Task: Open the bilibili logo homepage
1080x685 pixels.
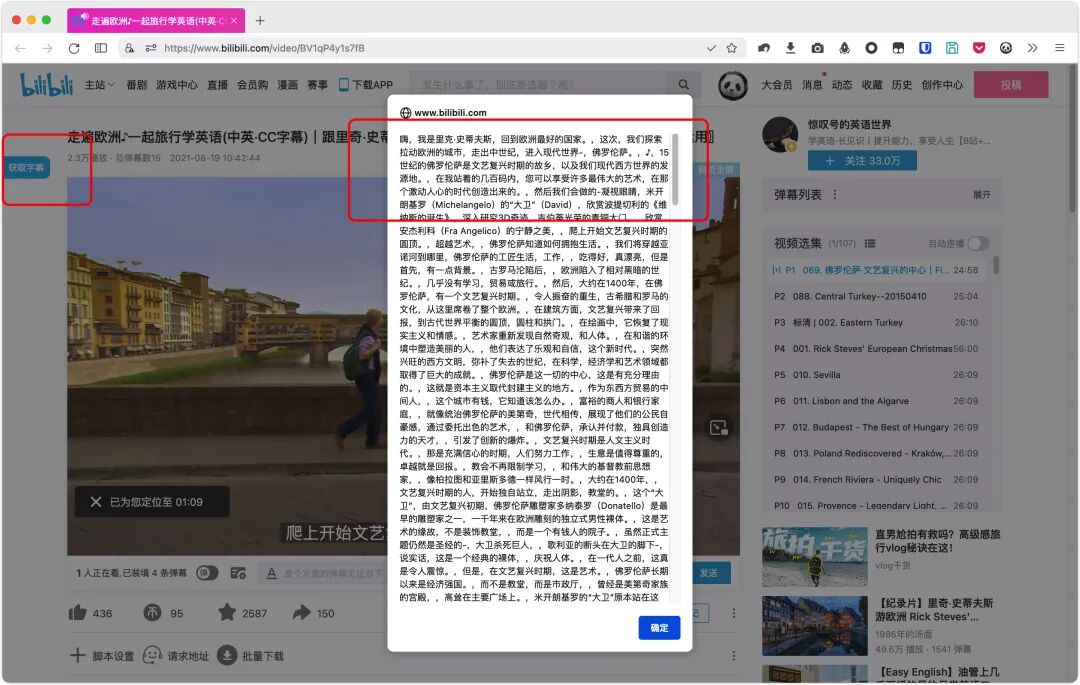Action: (x=46, y=85)
